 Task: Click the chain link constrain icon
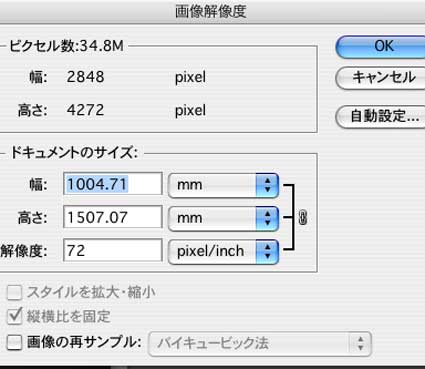303,217
